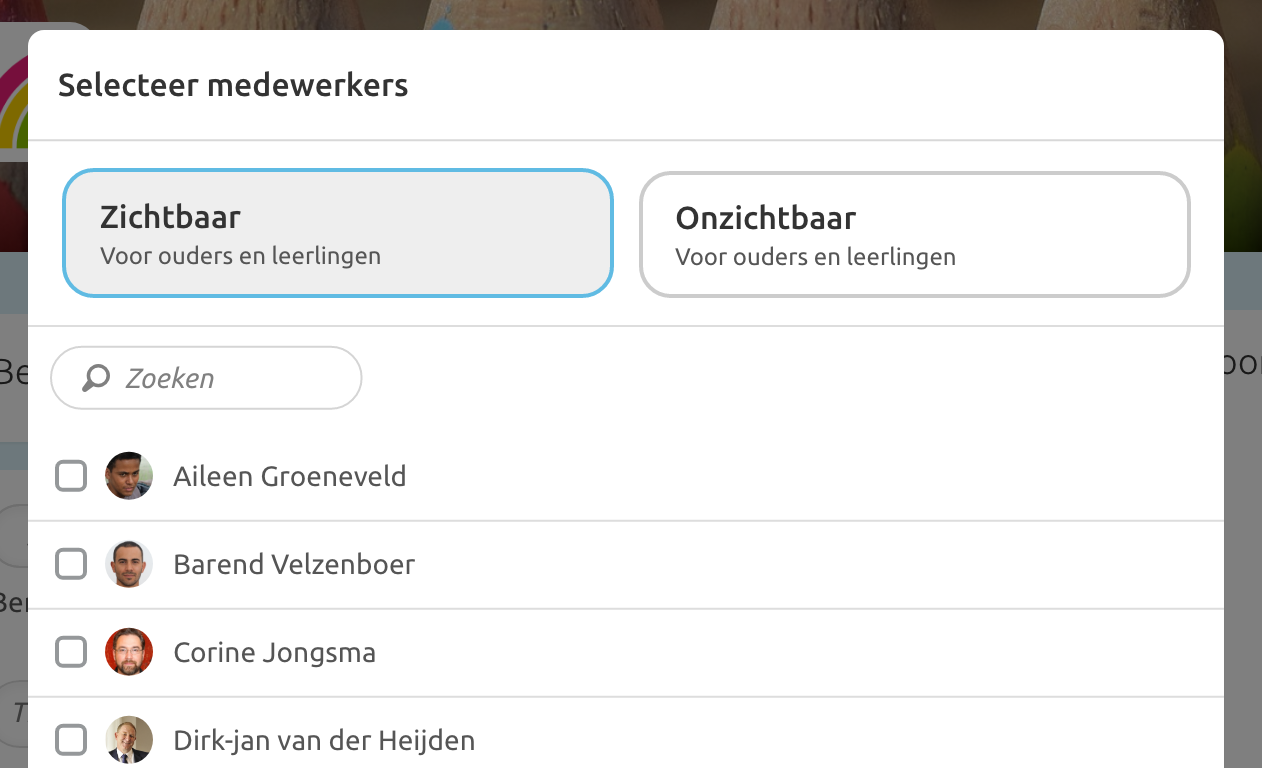Image resolution: width=1262 pixels, height=768 pixels.
Task: Tick the checkbox for Aileen Groeneveld
Action: tap(71, 476)
